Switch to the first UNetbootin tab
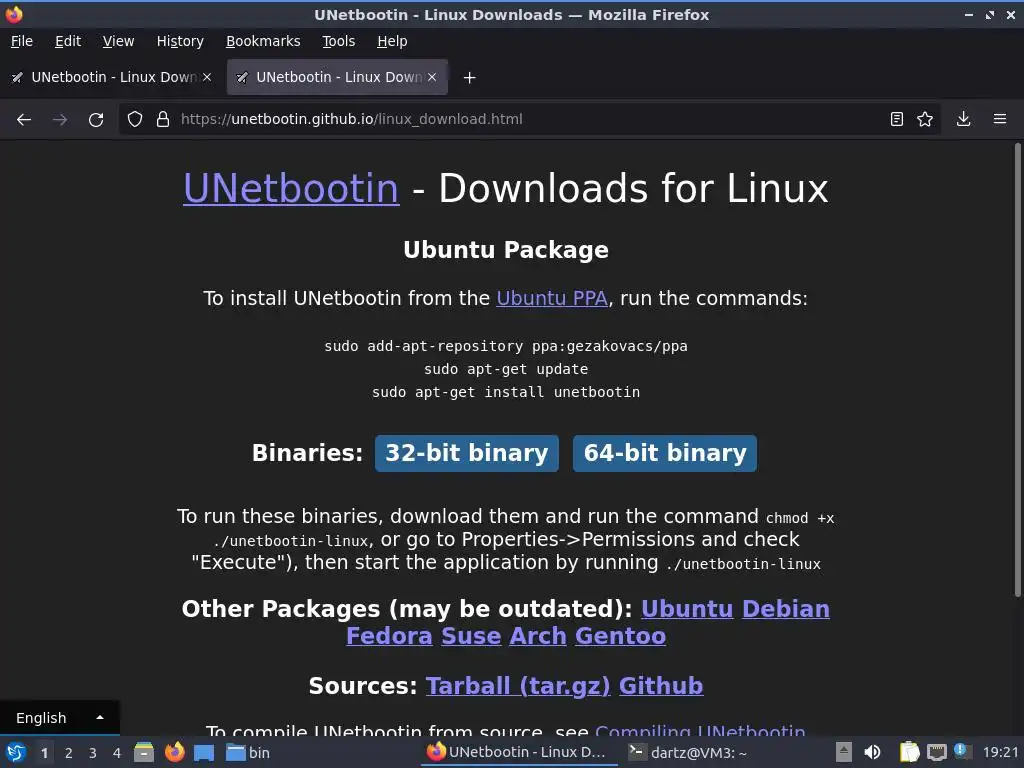The height and width of the screenshot is (768, 1024). click(111, 77)
